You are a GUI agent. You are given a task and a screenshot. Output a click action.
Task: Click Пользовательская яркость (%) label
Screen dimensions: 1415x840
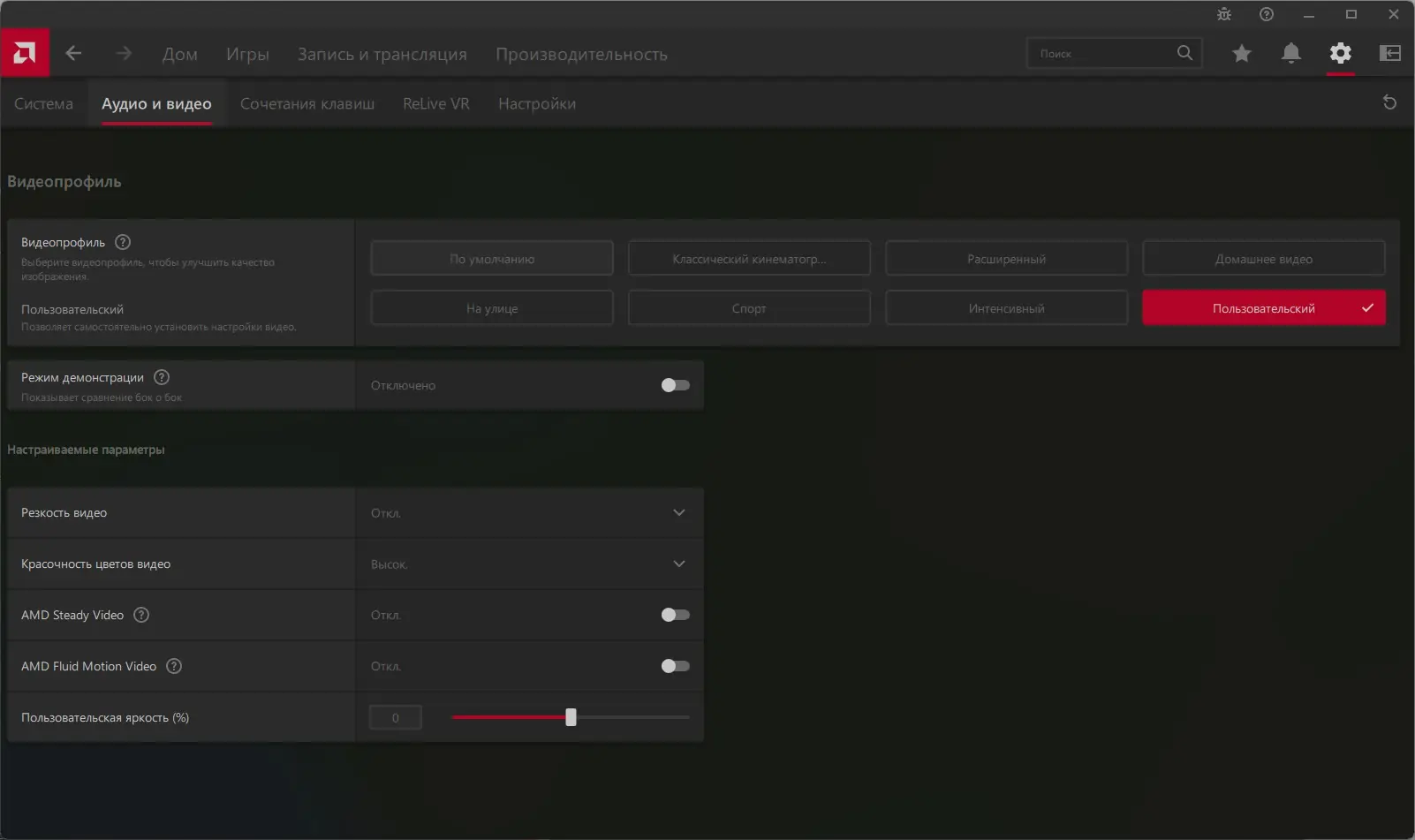tap(105, 717)
